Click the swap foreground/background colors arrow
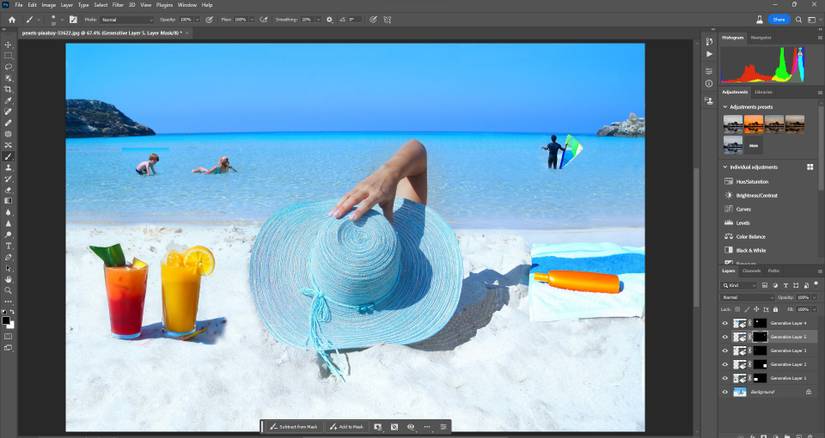 12,313
